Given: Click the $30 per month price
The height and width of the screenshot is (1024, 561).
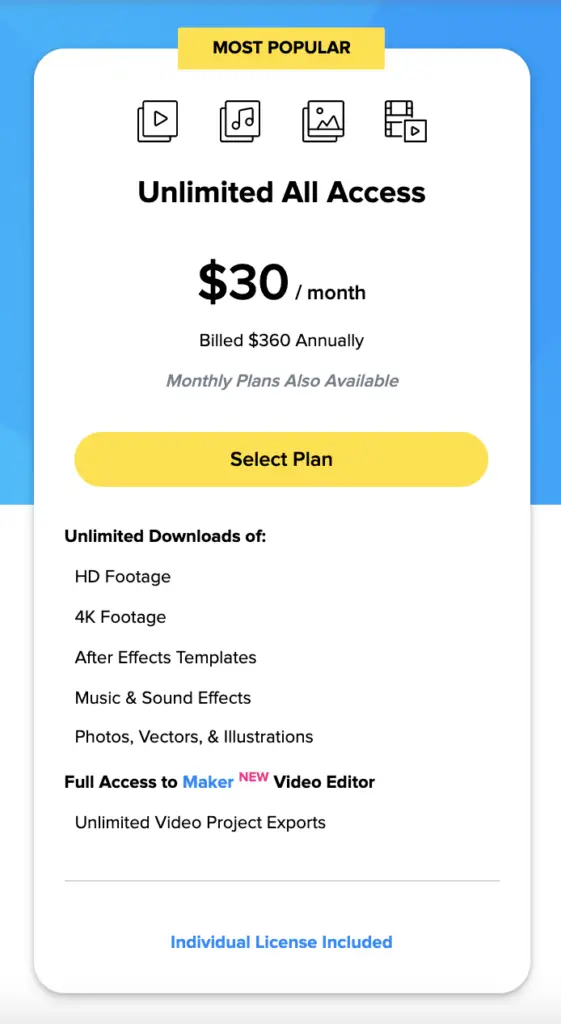Looking at the screenshot, I should point(281,283).
